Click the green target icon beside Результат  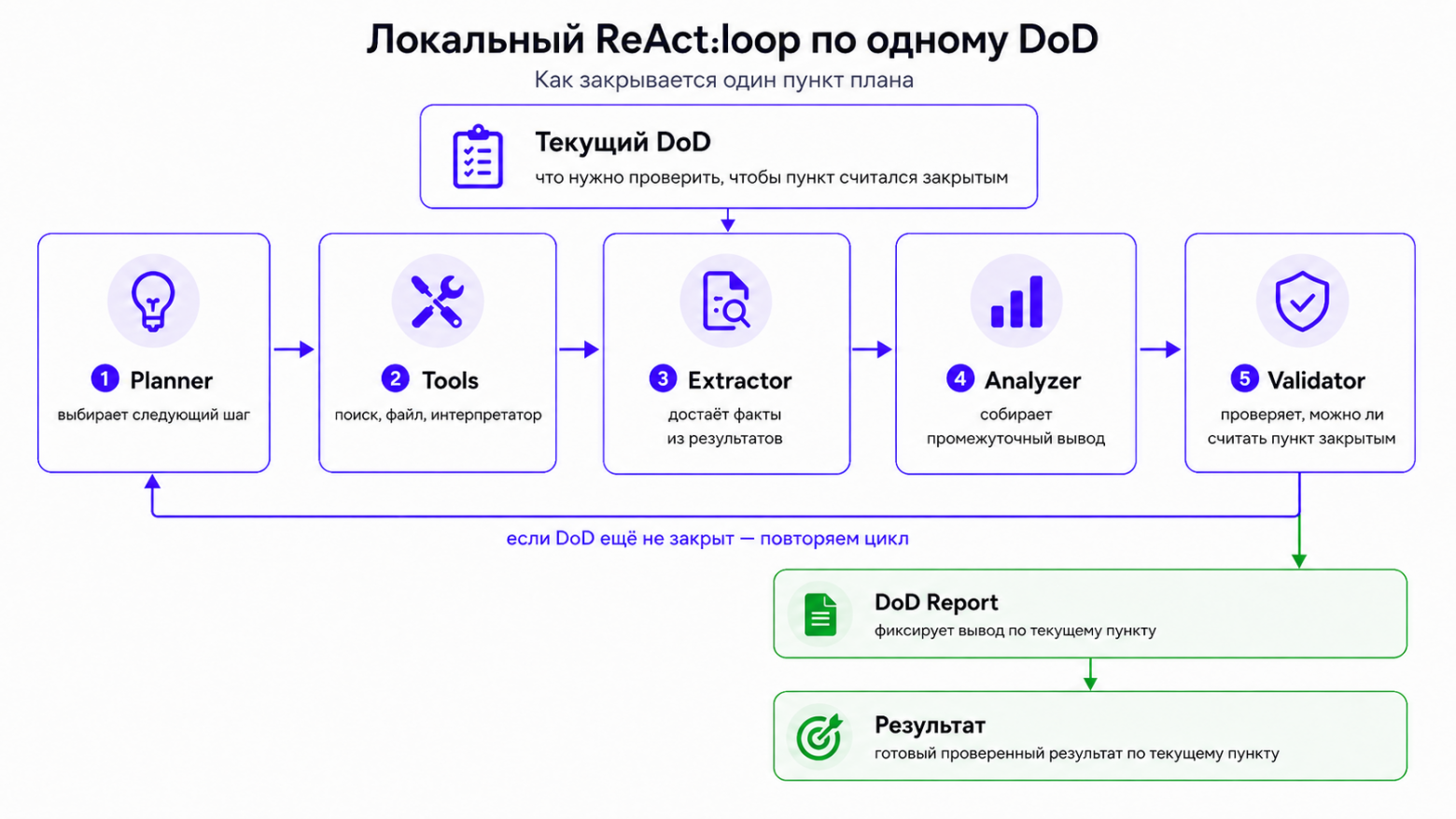pos(819,737)
